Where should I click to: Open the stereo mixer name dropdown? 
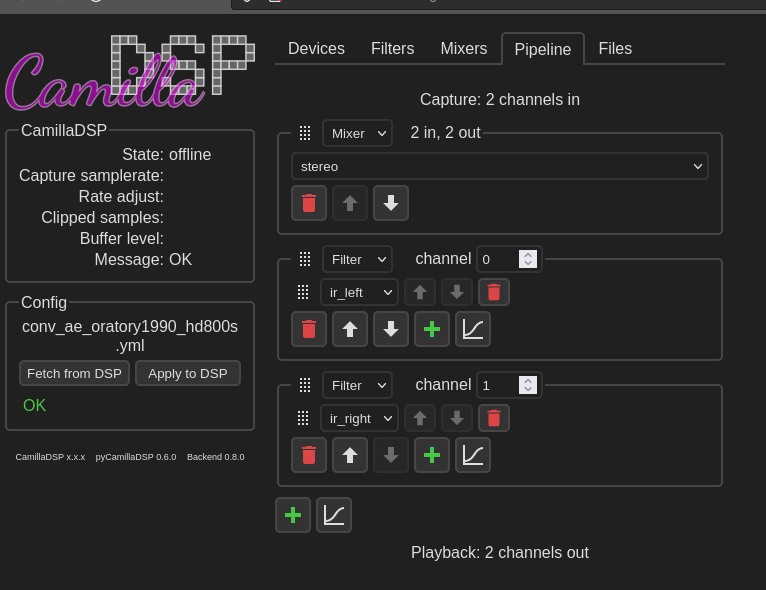point(499,167)
